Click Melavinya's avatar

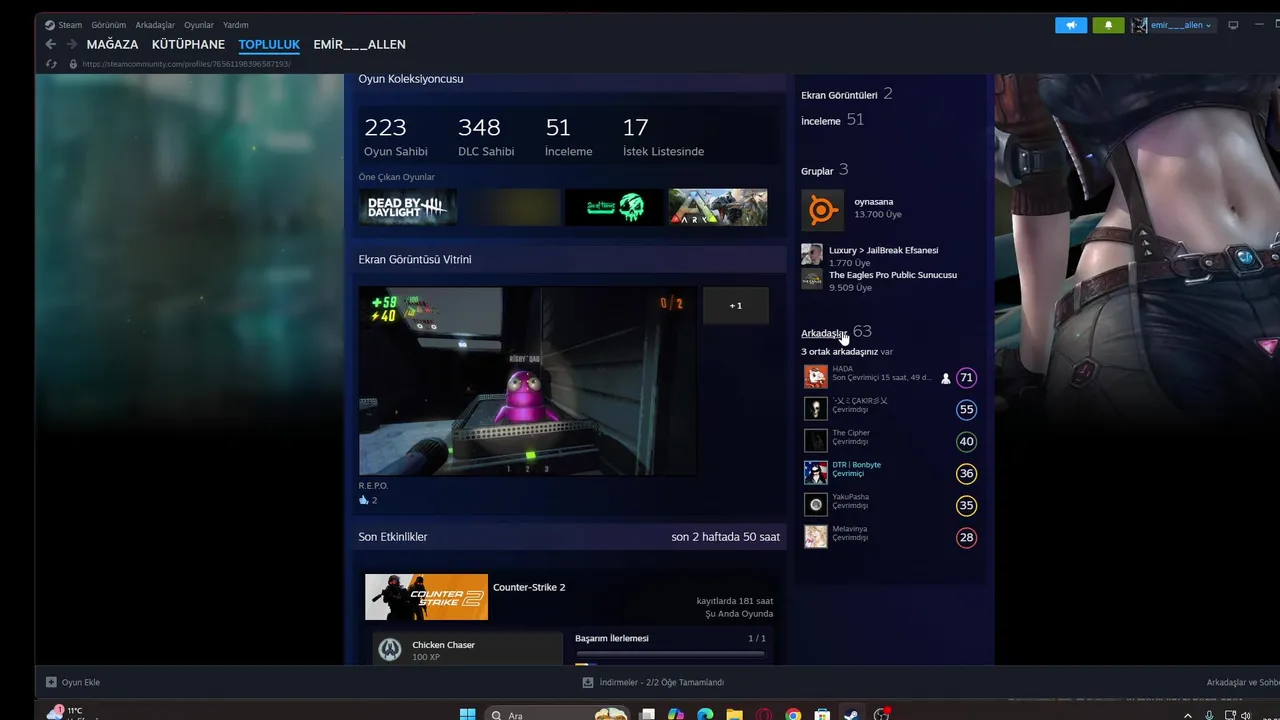(816, 536)
